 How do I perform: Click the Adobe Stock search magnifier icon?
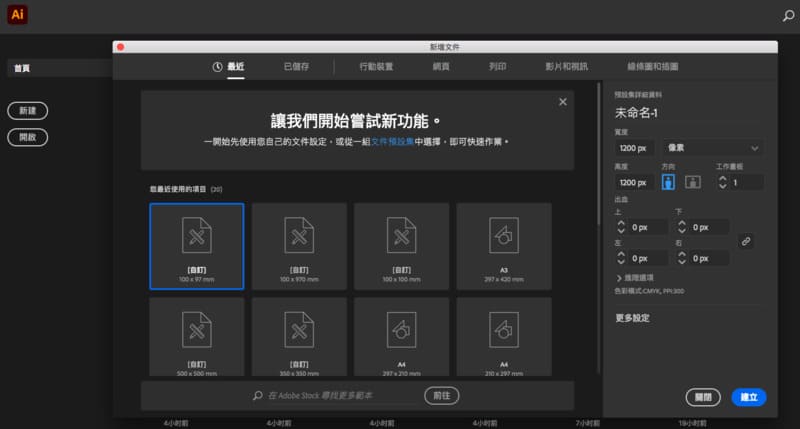(258, 395)
